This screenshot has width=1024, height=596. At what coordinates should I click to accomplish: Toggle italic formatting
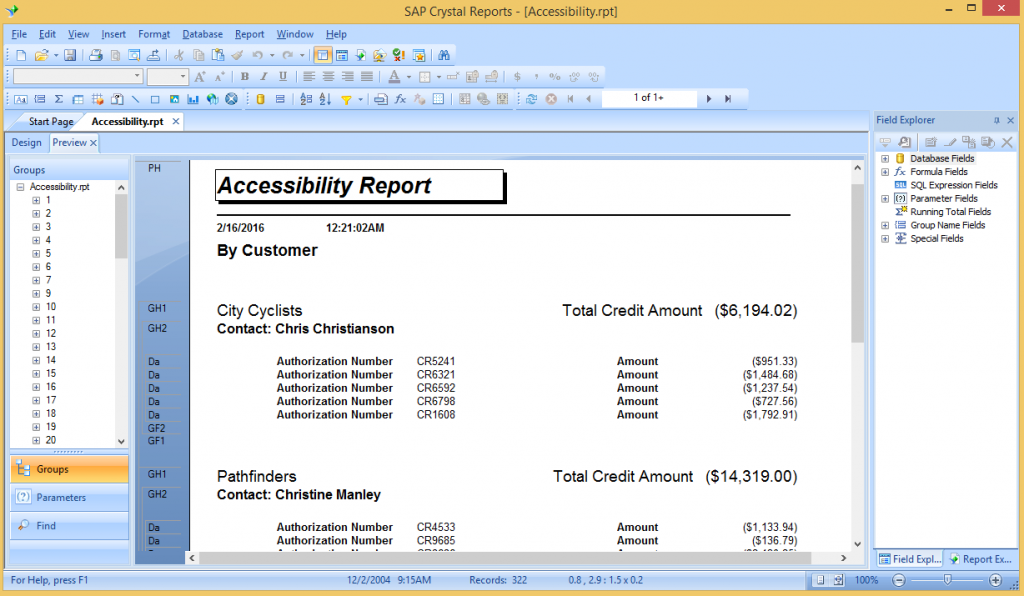pyautogui.click(x=264, y=76)
